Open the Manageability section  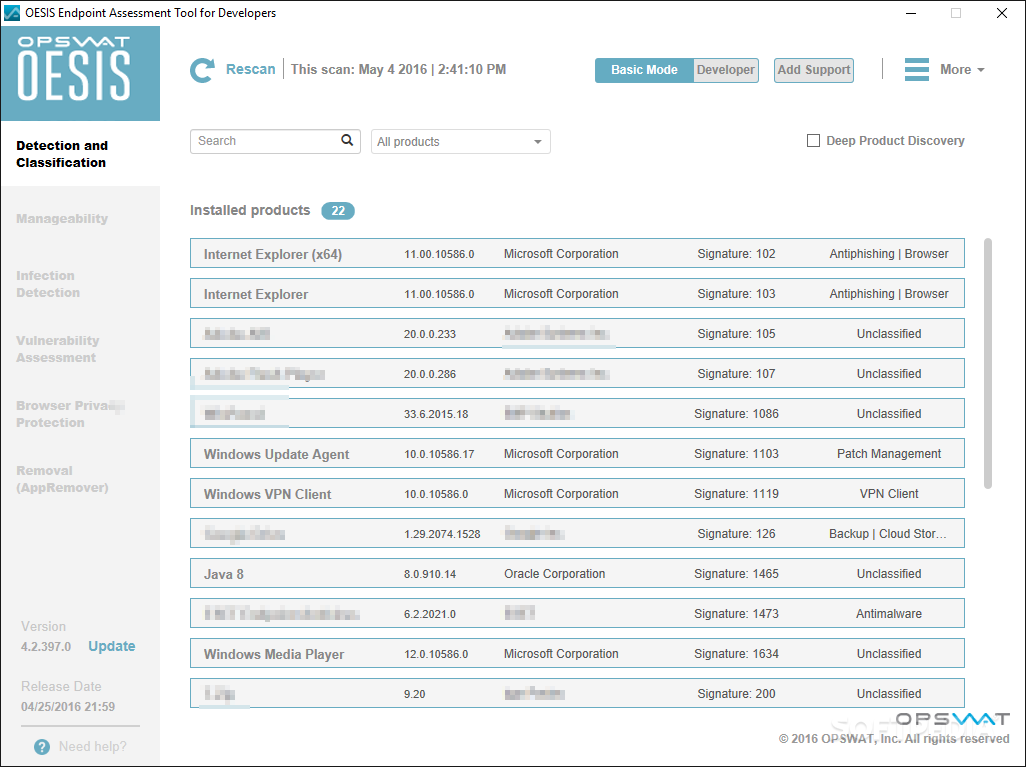62,219
